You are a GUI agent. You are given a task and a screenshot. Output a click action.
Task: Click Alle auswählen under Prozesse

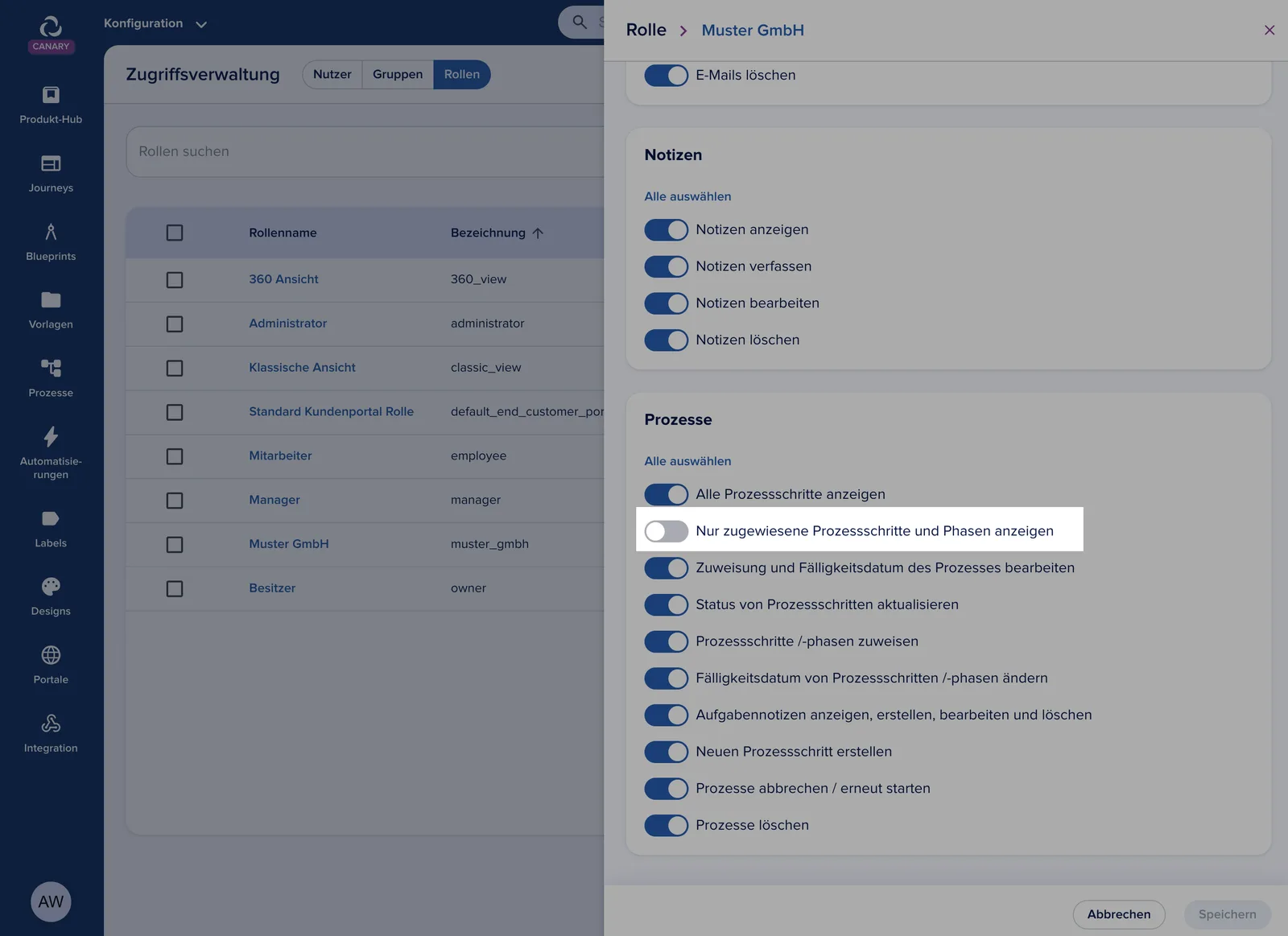(x=688, y=461)
